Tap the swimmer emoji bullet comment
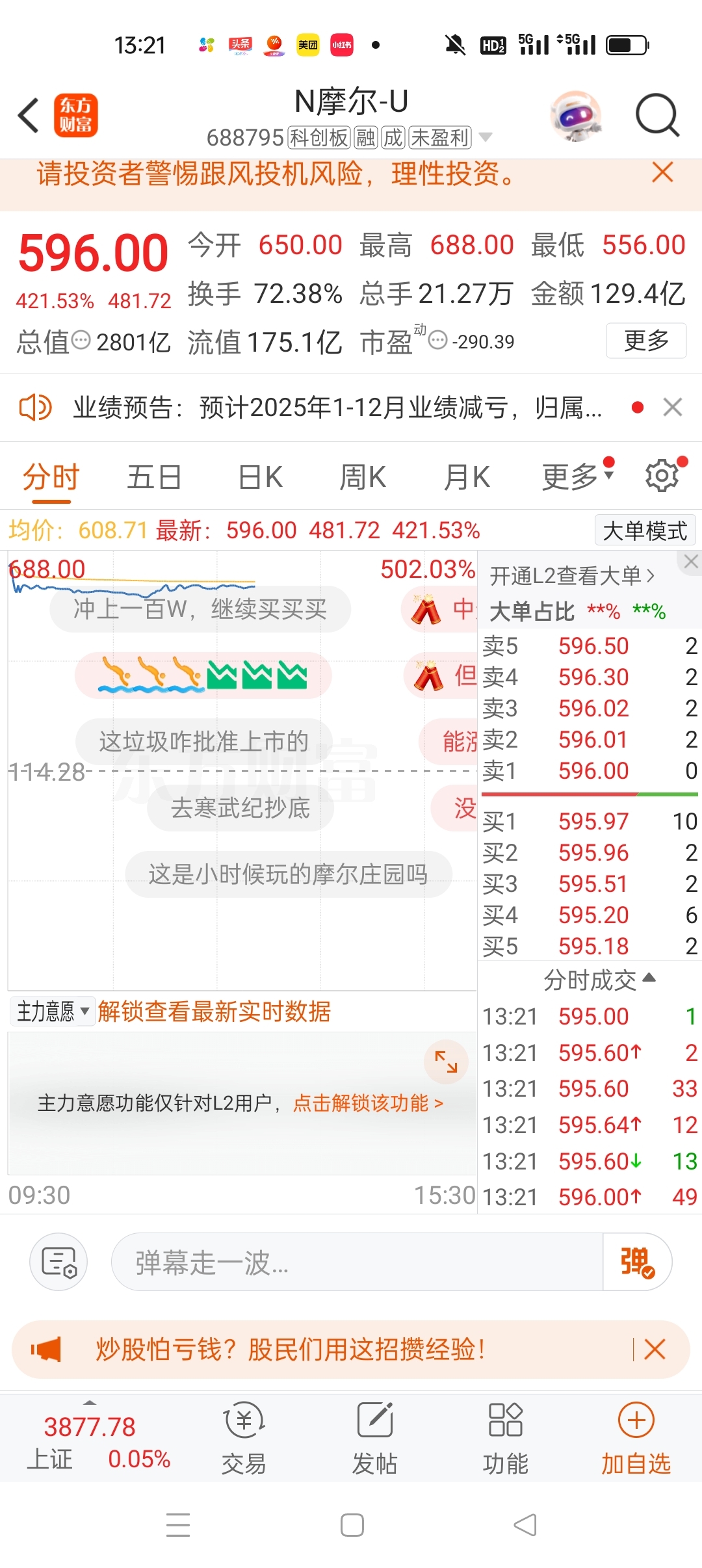The width and height of the screenshot is (702, 1568). point(203,675)
